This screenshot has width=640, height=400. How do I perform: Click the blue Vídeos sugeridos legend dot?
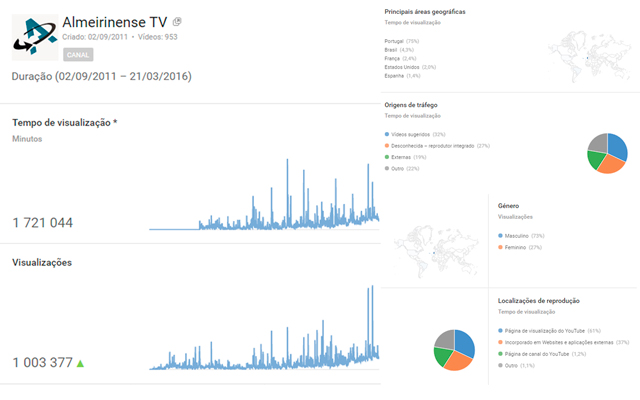[387, 134]
